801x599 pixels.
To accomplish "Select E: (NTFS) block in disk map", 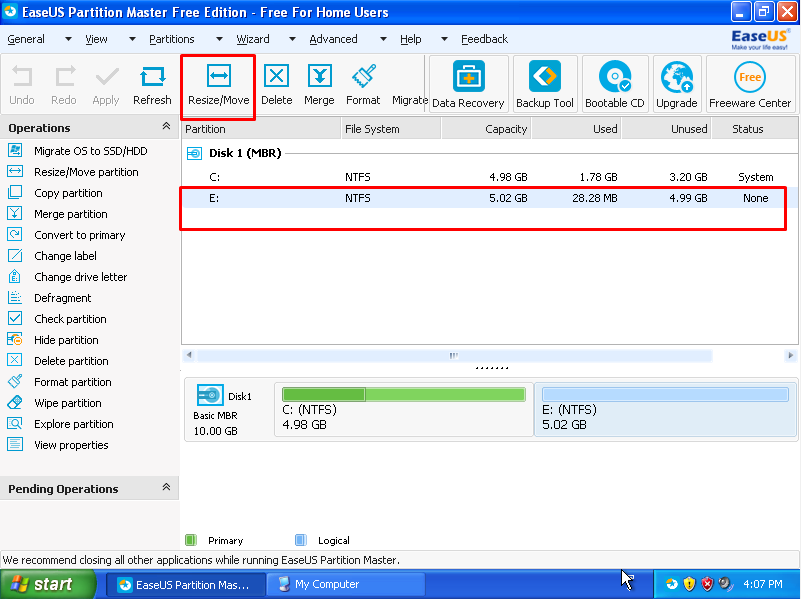I will coord(665,410).
